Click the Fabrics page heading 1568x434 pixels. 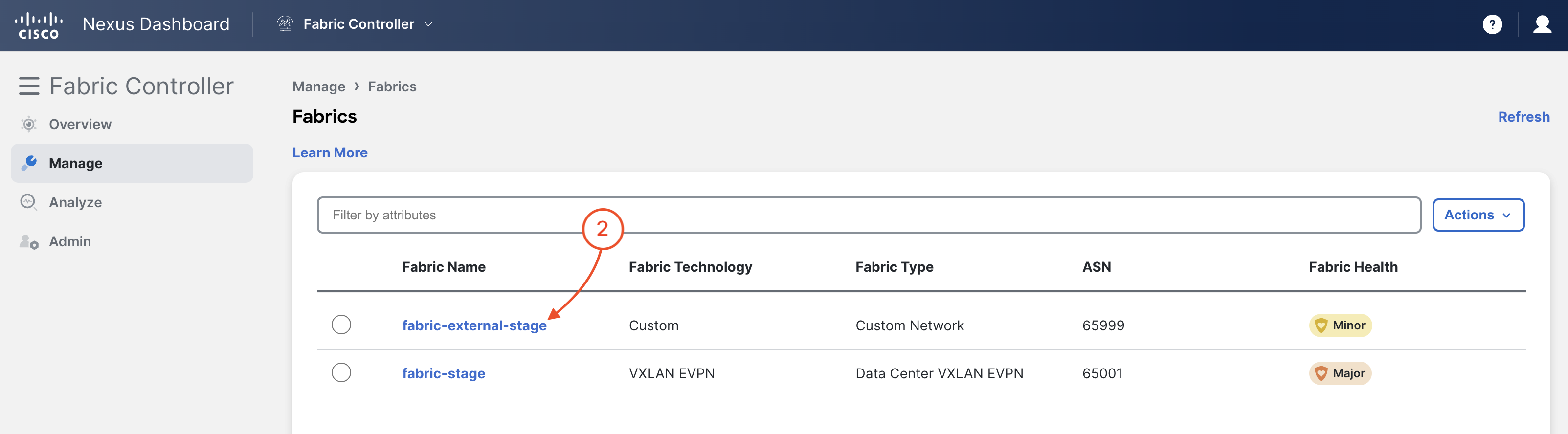click(324, 116)
